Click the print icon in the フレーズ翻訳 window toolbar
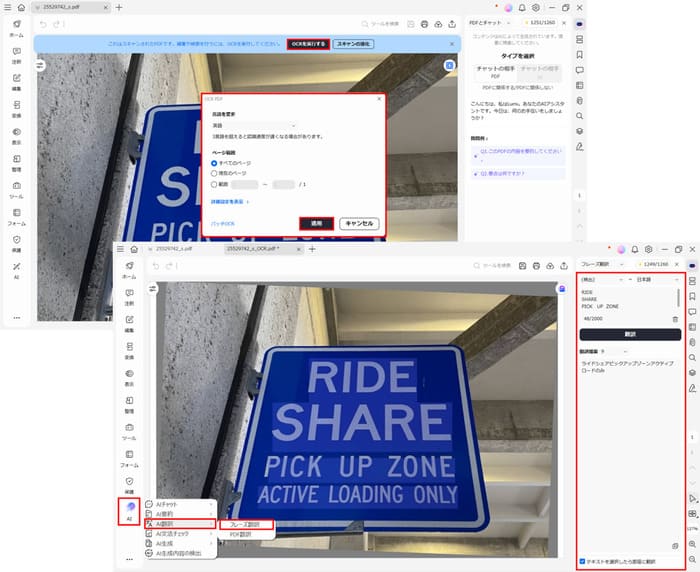The height and width of the screenshot is (572, 700). click(x=539, y=264)
